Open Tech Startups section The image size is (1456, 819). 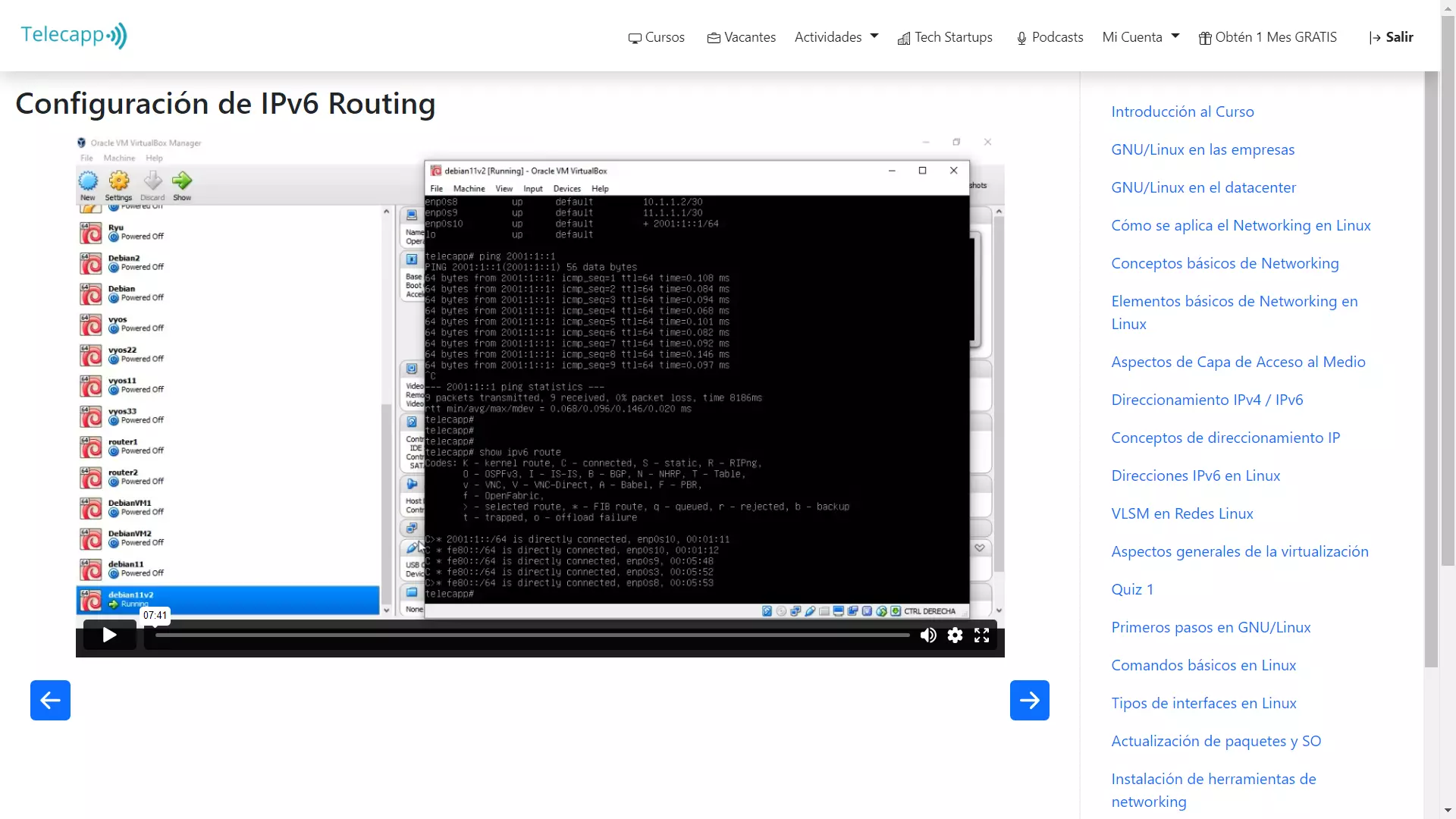pos(945,37)
